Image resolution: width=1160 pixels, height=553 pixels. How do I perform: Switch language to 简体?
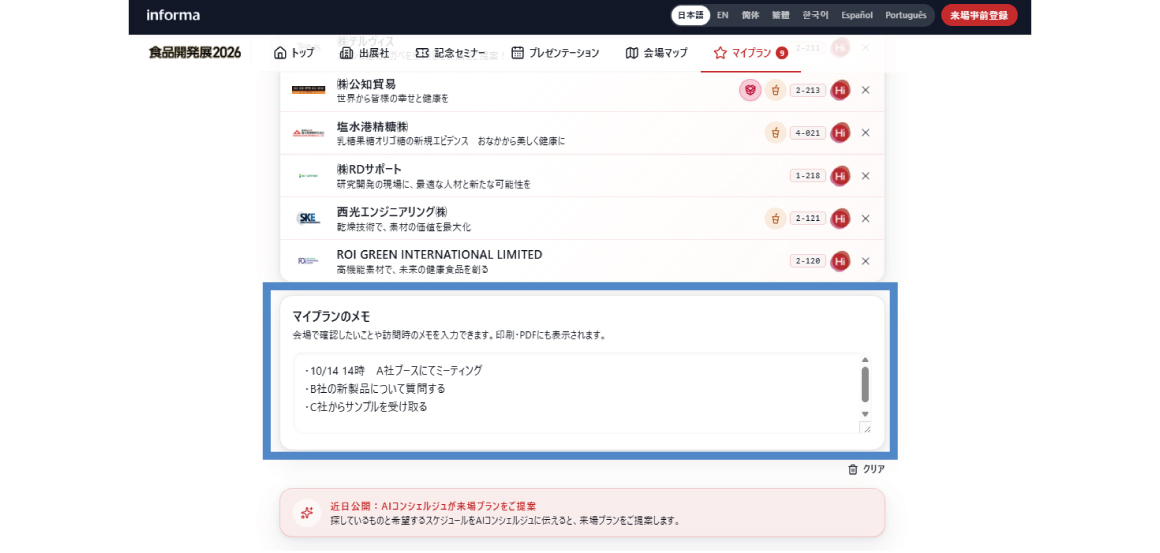pos(750,15)
